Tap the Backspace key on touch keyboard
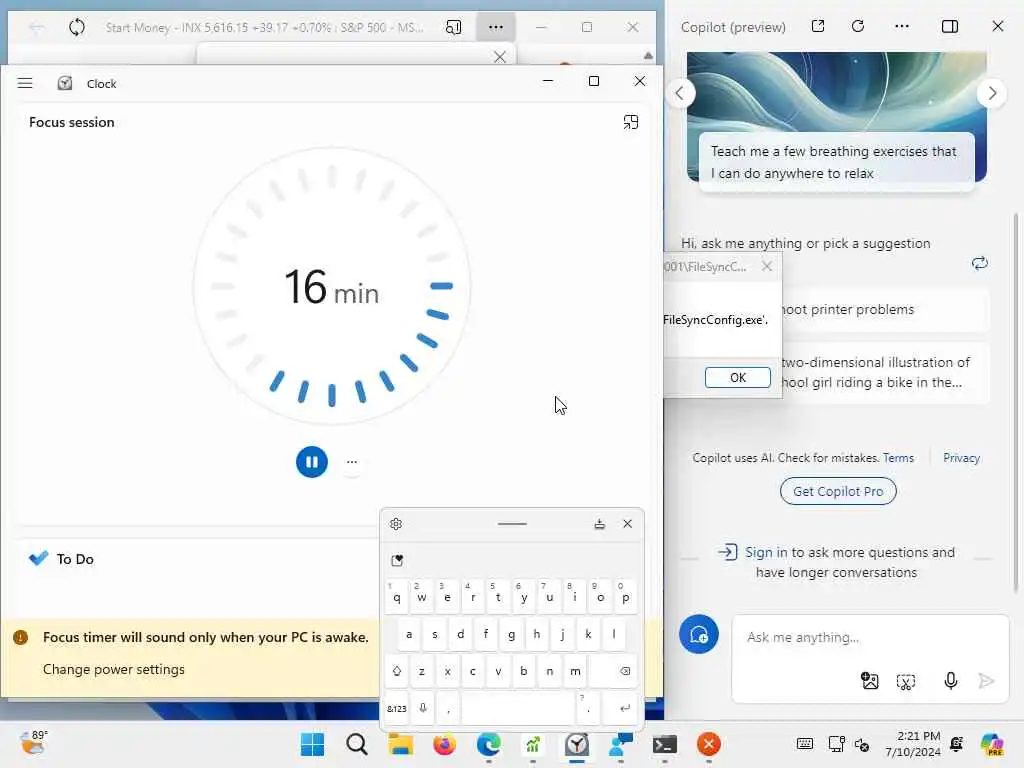The width and height of the screenshot is (1024, 768). [613, 671]
